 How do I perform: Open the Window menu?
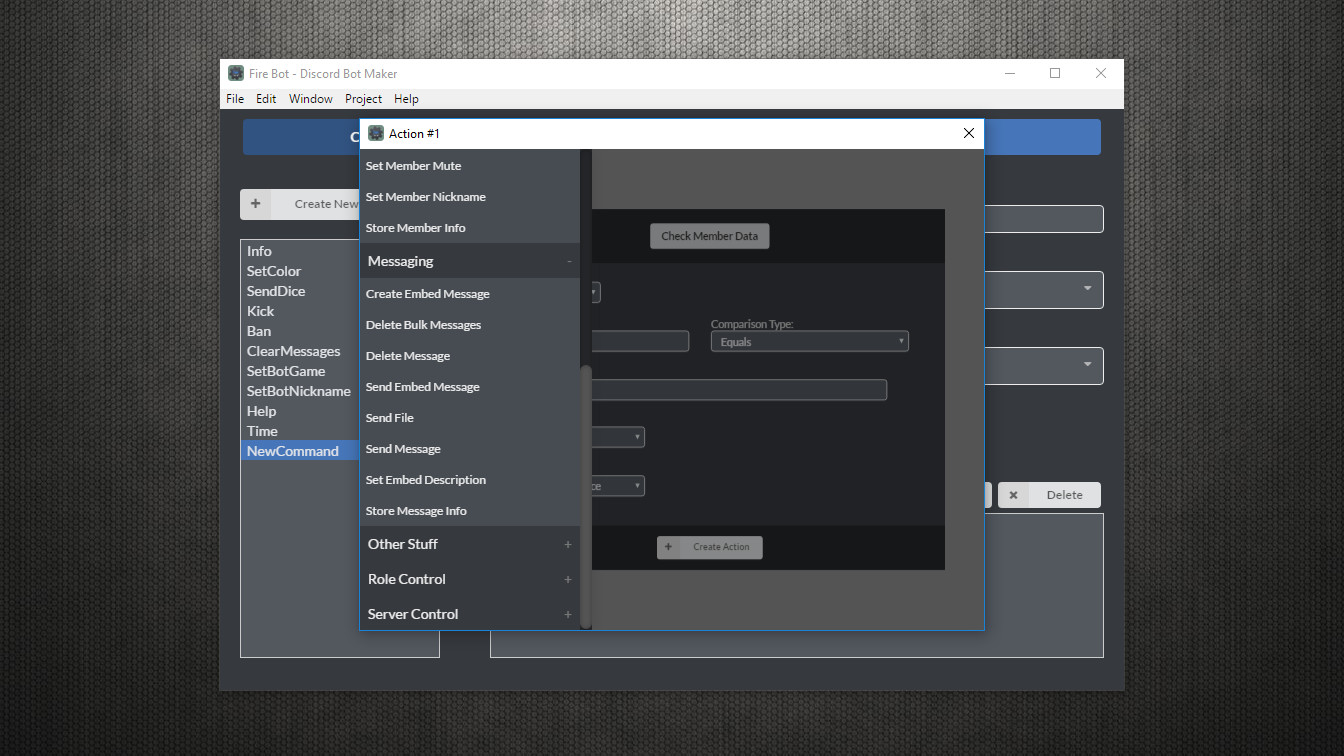pyautogui.click(x=311, y=99)
